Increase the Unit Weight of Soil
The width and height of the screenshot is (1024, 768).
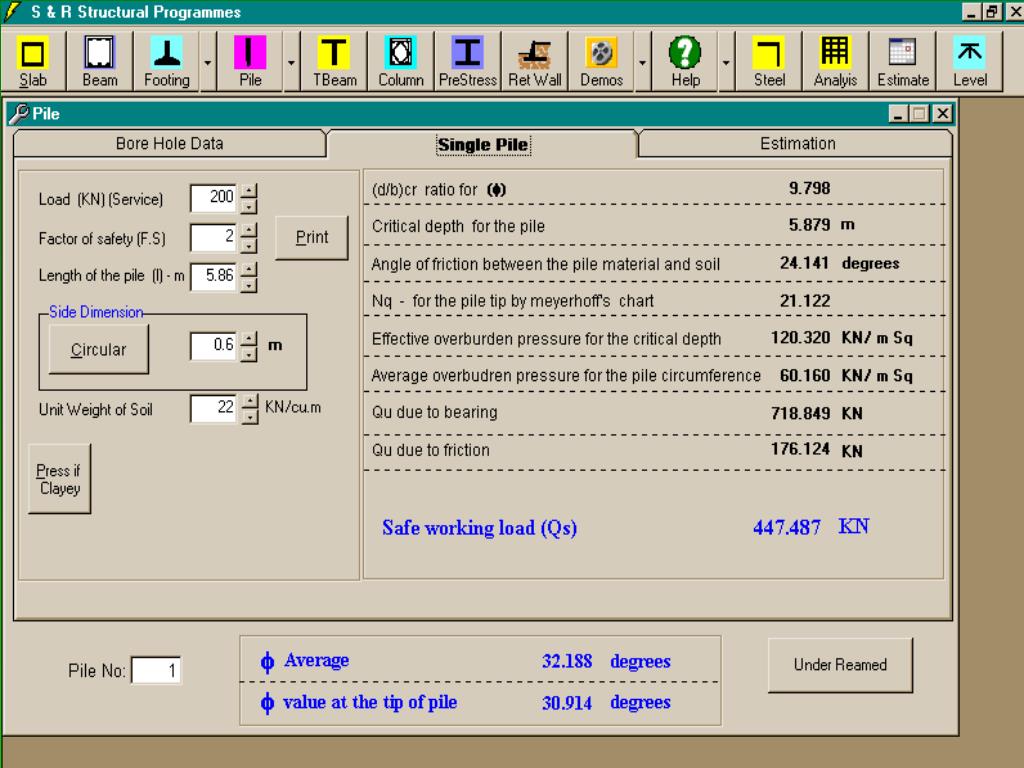249,401
